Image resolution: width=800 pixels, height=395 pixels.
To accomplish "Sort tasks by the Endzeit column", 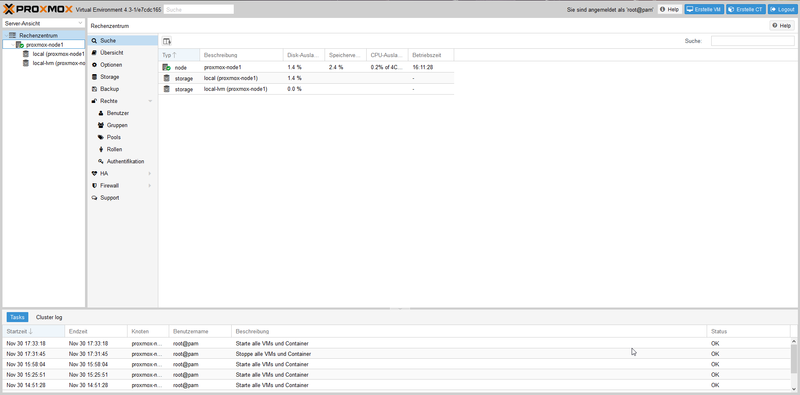I will (96, 332).
